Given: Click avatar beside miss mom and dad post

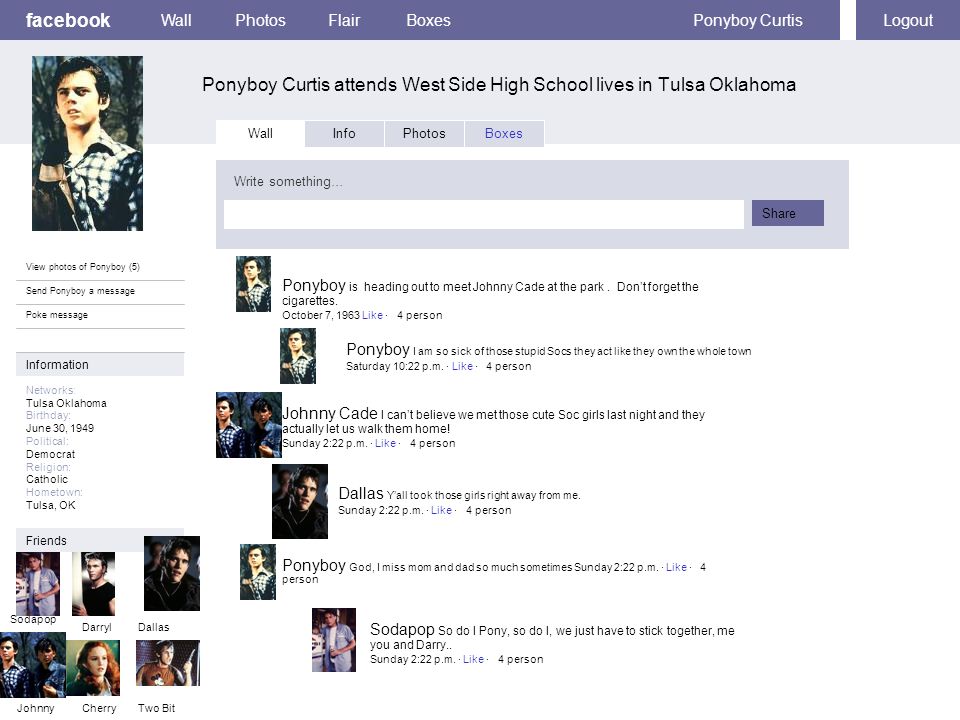Looking at the screenshot, I should click(x=258, y=572).
